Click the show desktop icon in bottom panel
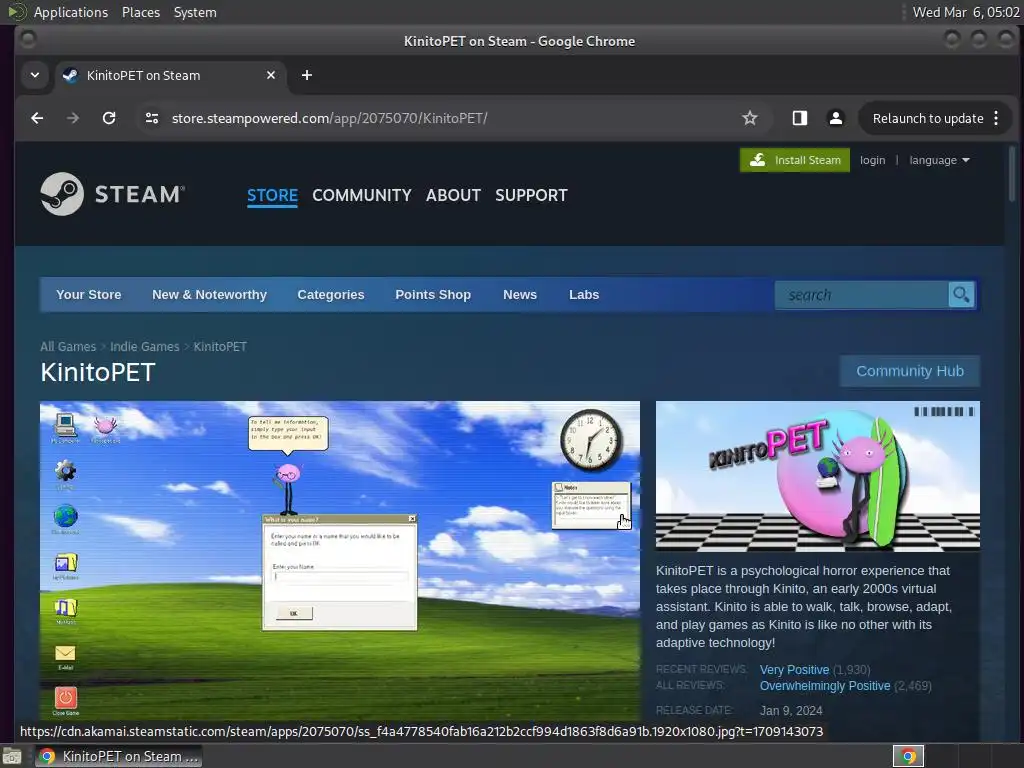1024x768 pixels. (x=11, y=756)
